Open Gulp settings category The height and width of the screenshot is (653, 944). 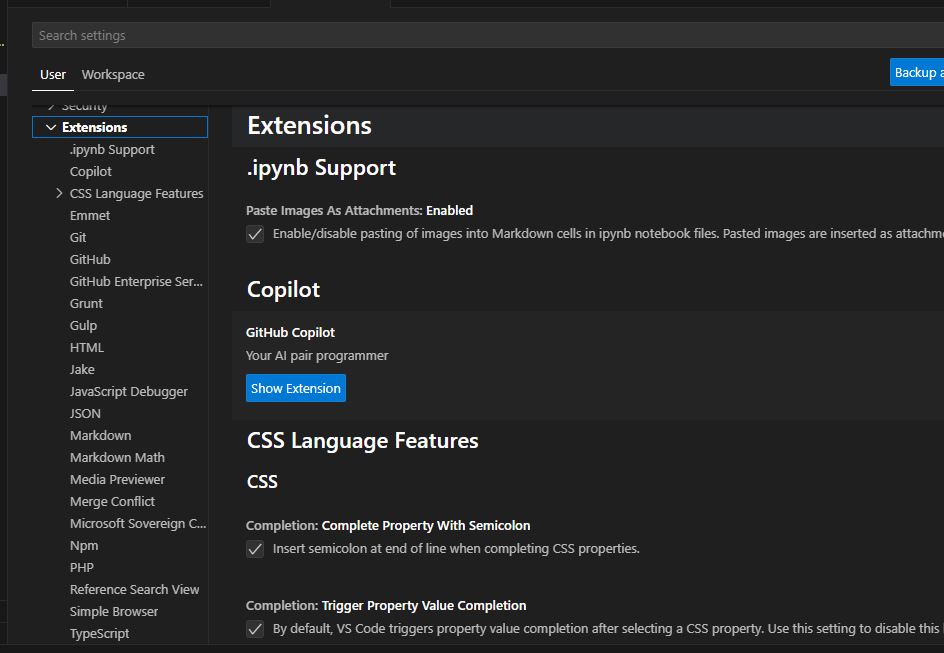pyautogui.click(x=83, y=326)
